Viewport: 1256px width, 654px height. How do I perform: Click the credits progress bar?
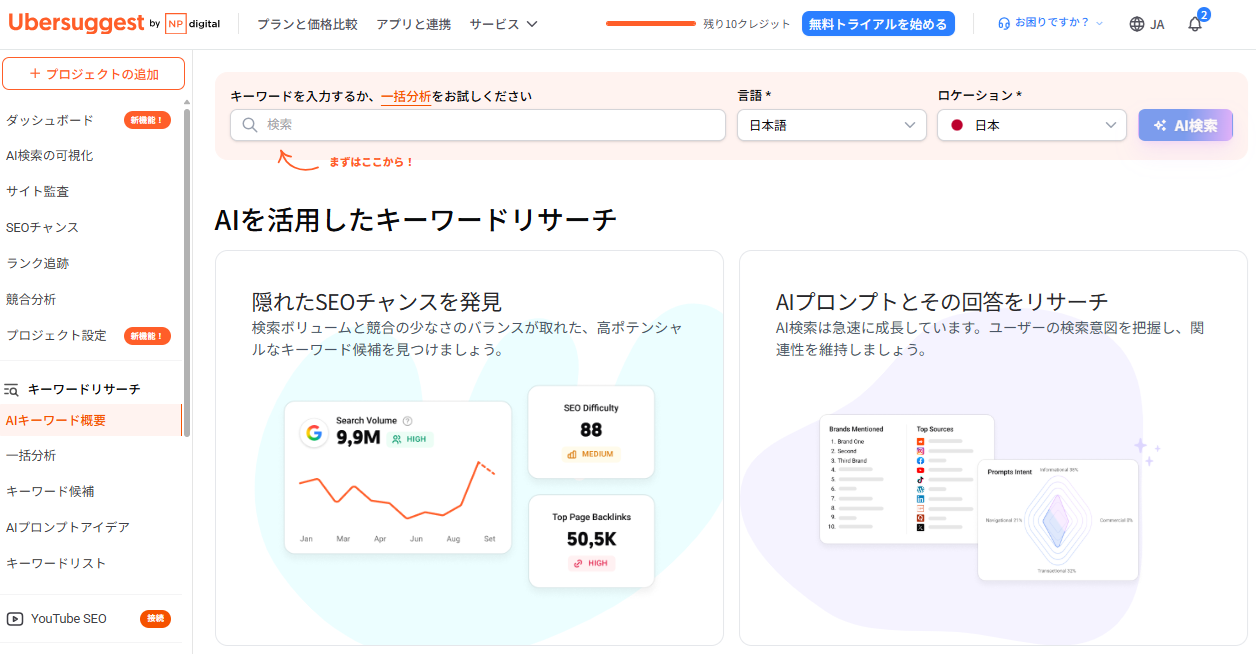(651, 23)
